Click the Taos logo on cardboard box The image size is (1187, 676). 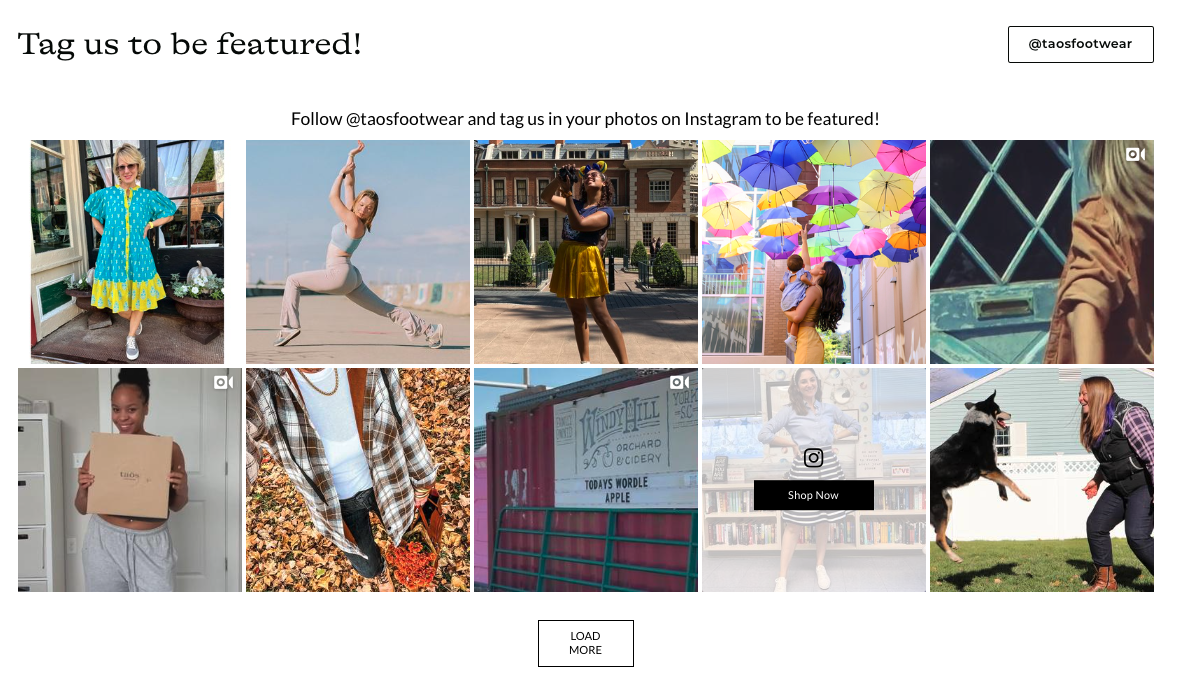[x=130, y=475]
